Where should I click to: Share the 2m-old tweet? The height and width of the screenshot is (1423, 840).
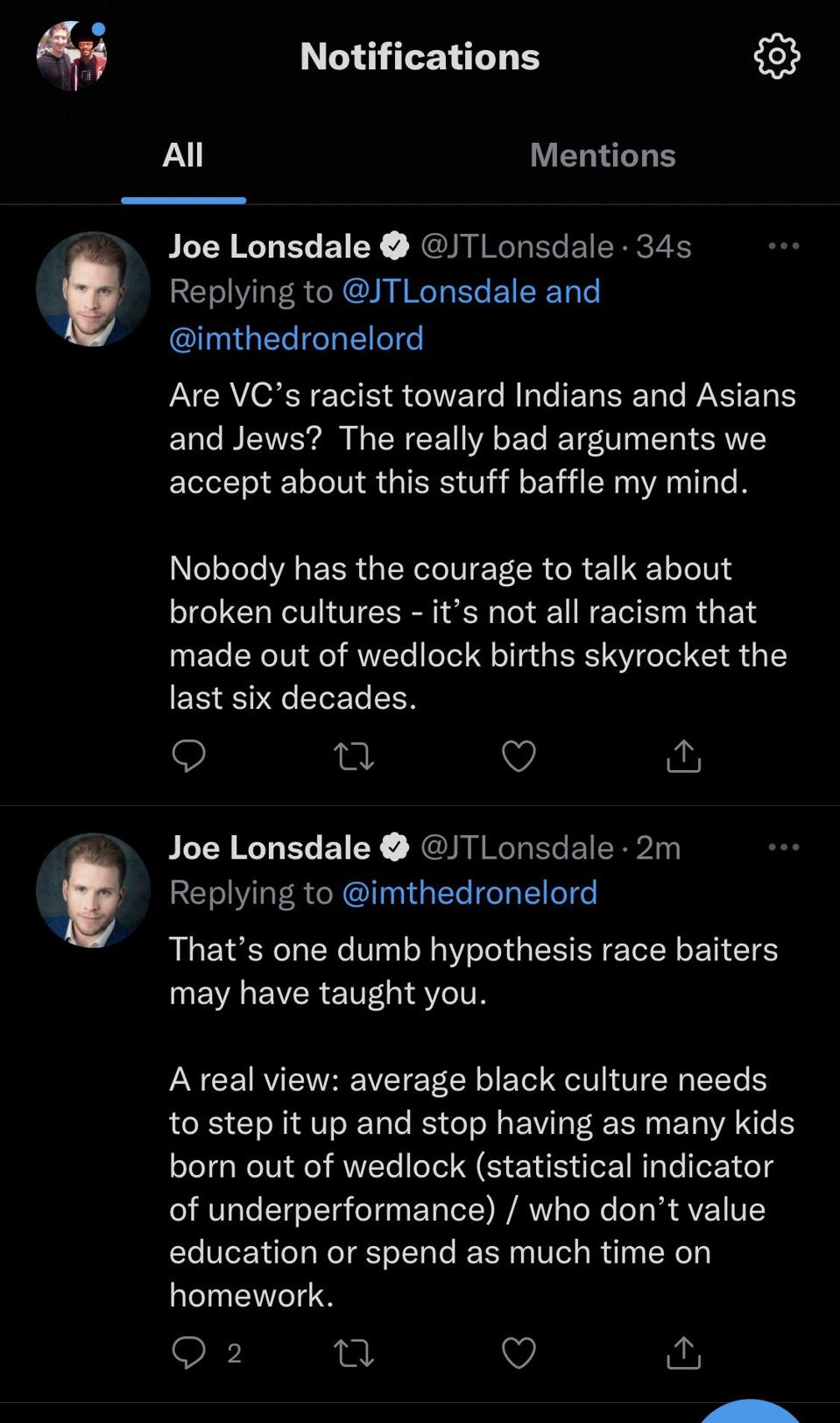coord(683,1352)
